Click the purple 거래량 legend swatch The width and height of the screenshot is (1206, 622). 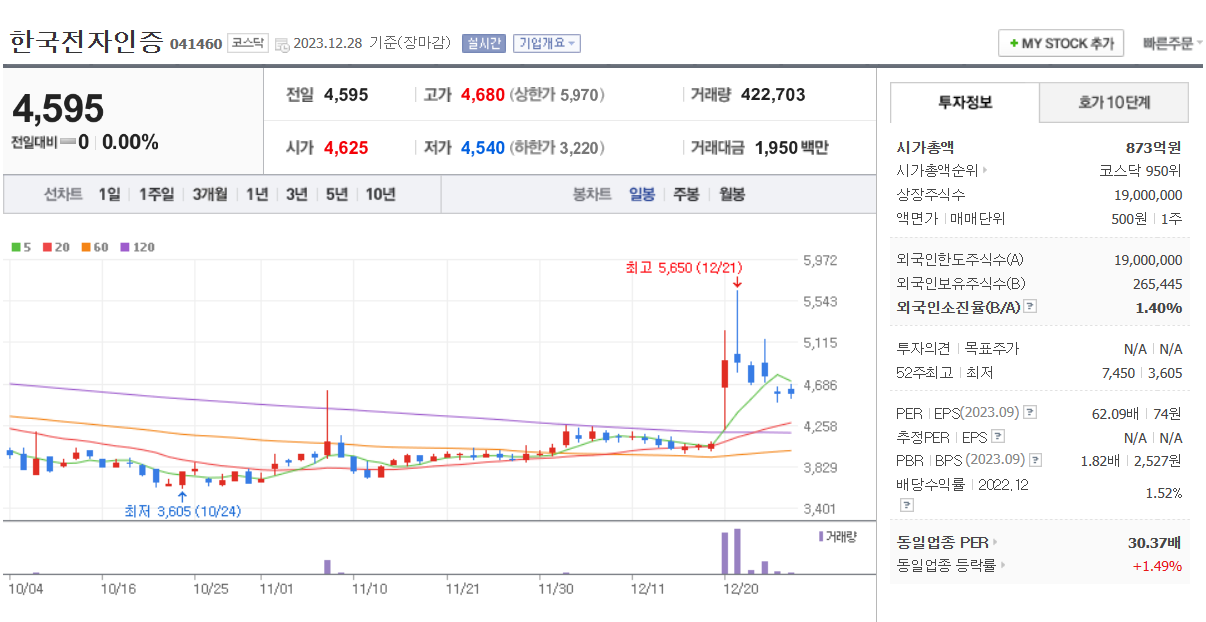[x=821, y=537]
